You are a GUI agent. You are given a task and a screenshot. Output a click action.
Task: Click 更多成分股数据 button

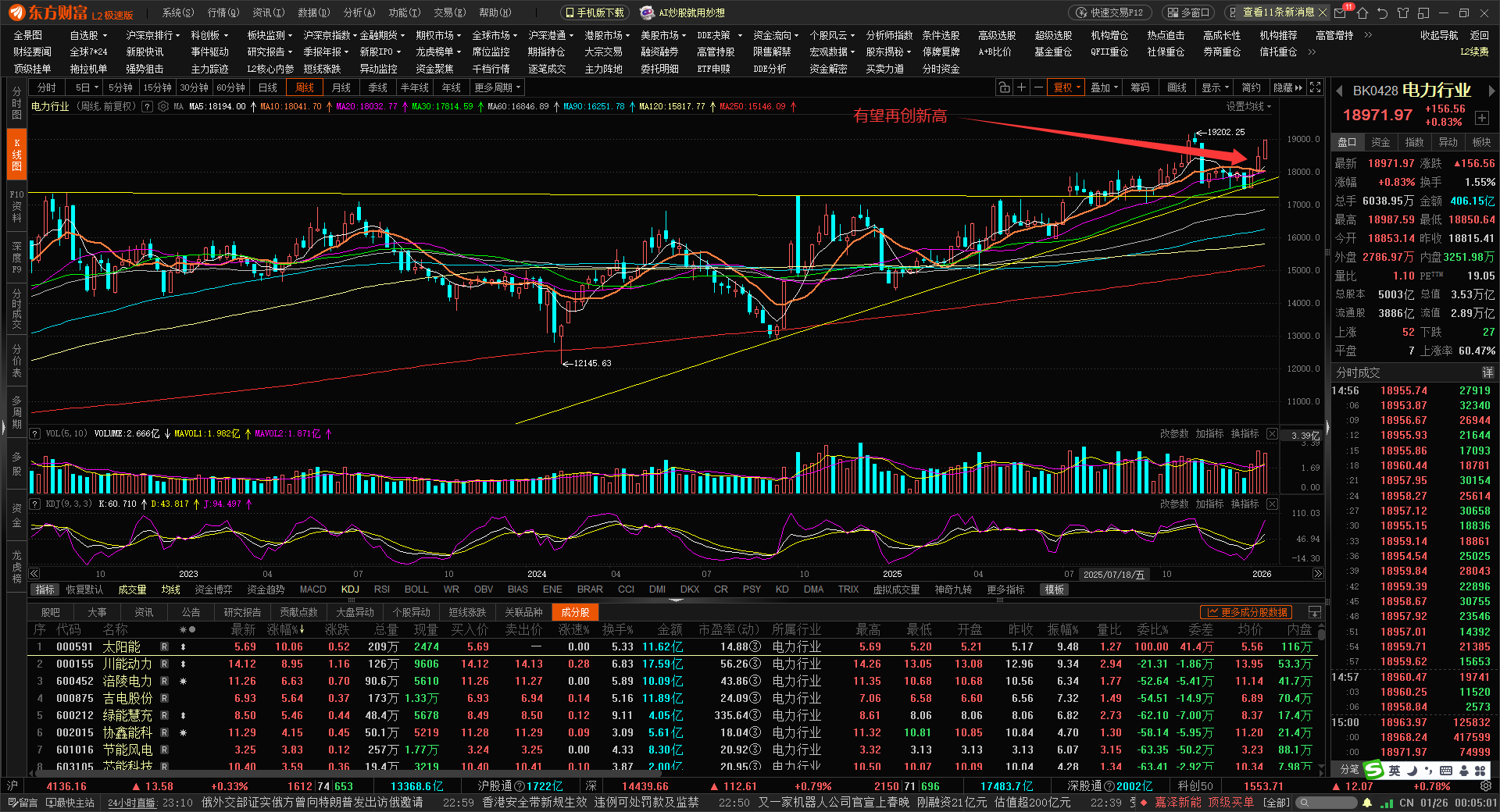click(1247, 613)
